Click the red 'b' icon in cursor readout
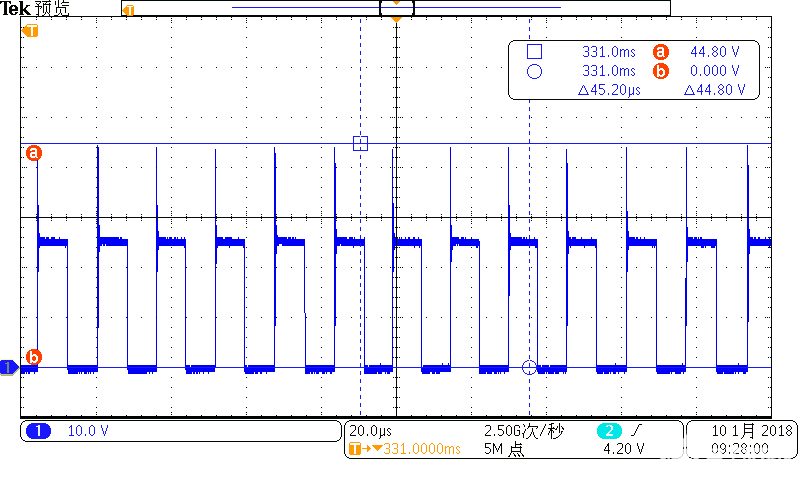Image resolution: width=800 pixels, height=480 pixels. pyautogui.click(x=660, y=71)
